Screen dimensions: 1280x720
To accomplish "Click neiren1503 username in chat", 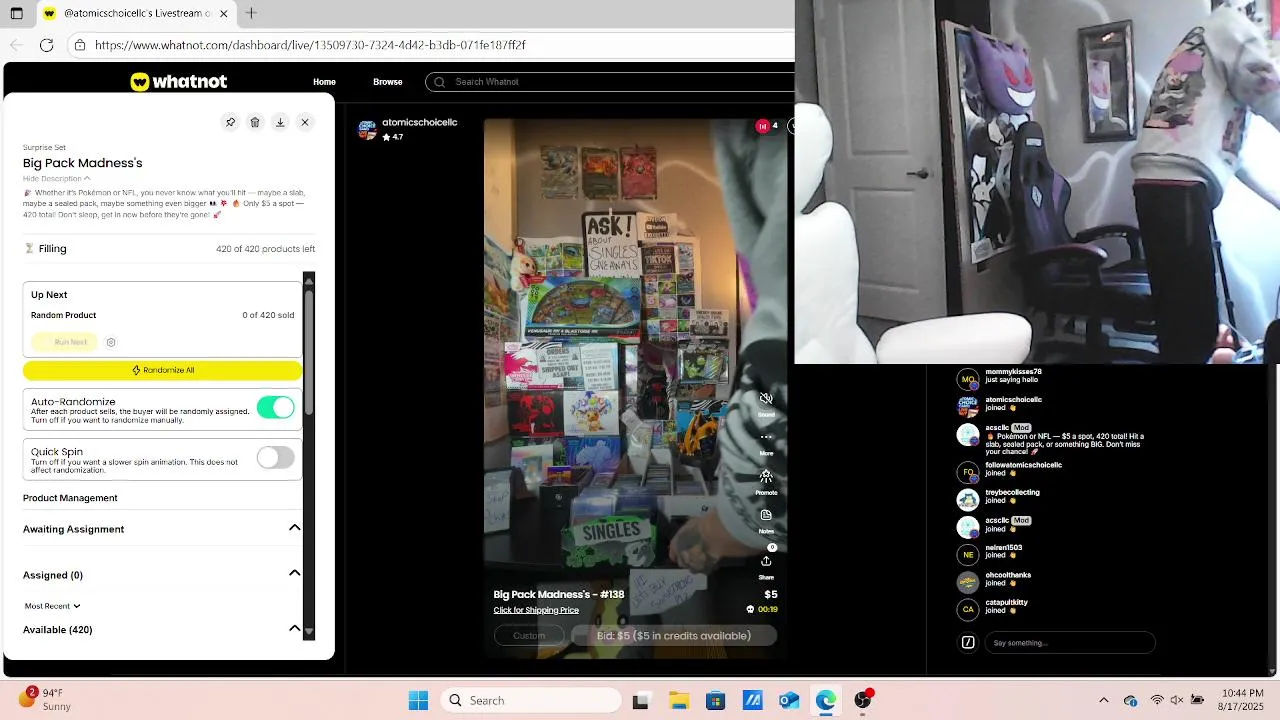I will 1004,548.
